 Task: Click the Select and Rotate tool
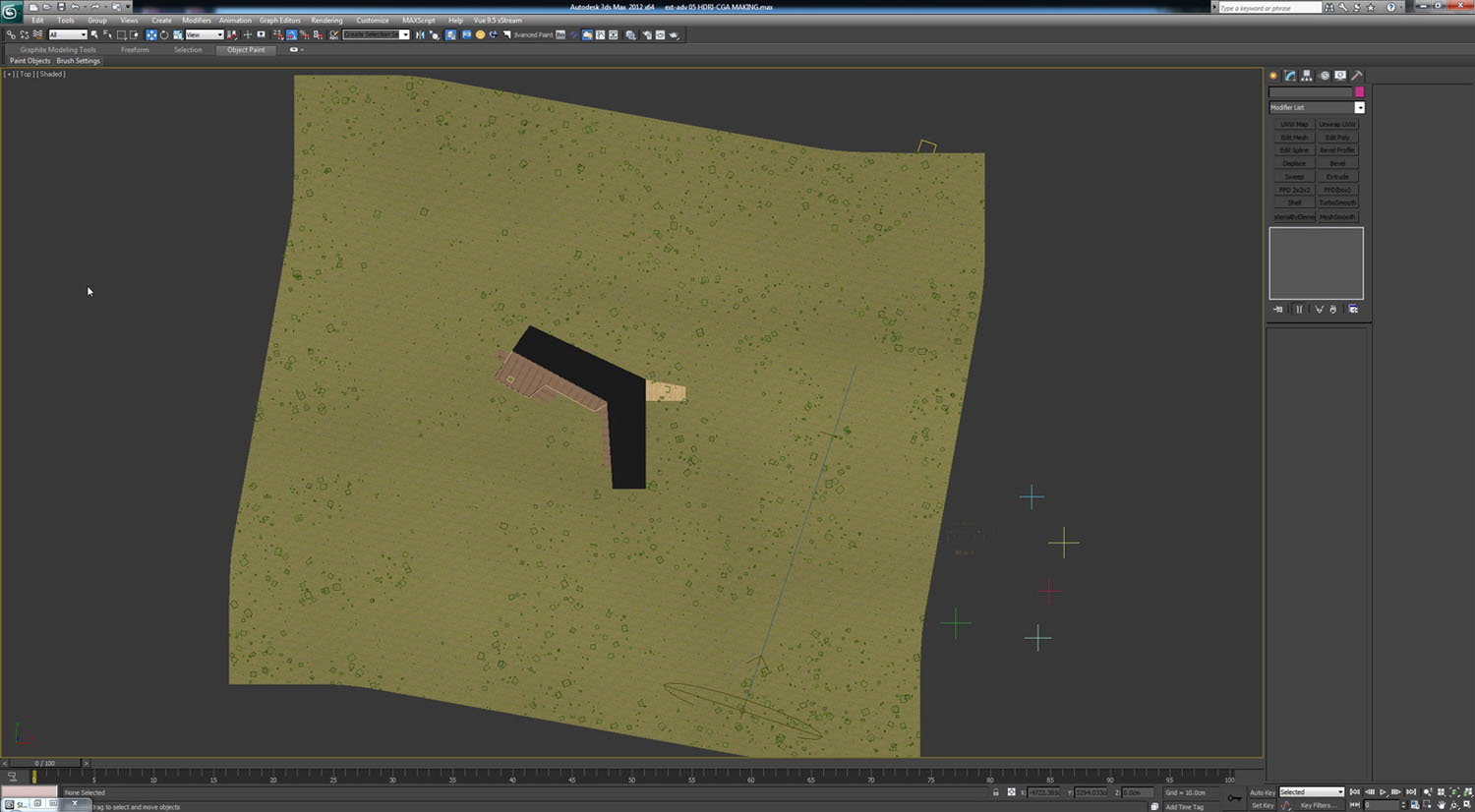164,34
